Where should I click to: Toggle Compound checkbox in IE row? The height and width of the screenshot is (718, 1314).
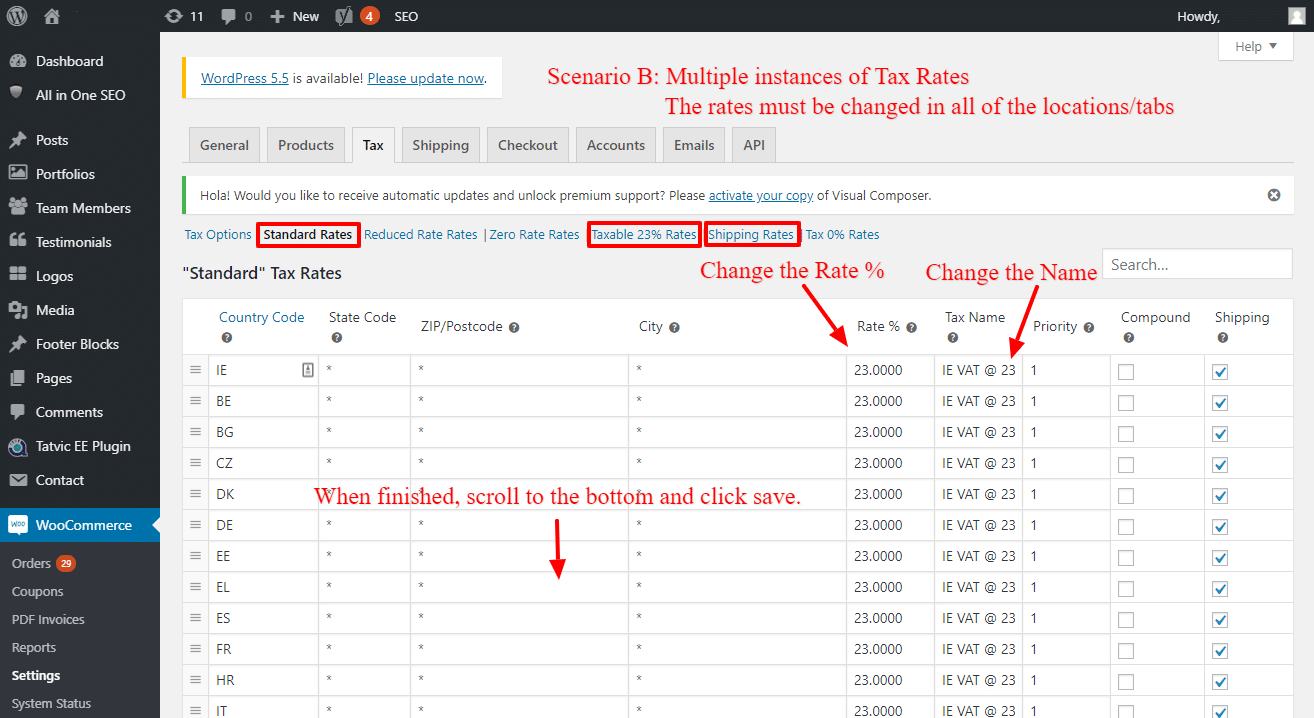click(1126, 371)
